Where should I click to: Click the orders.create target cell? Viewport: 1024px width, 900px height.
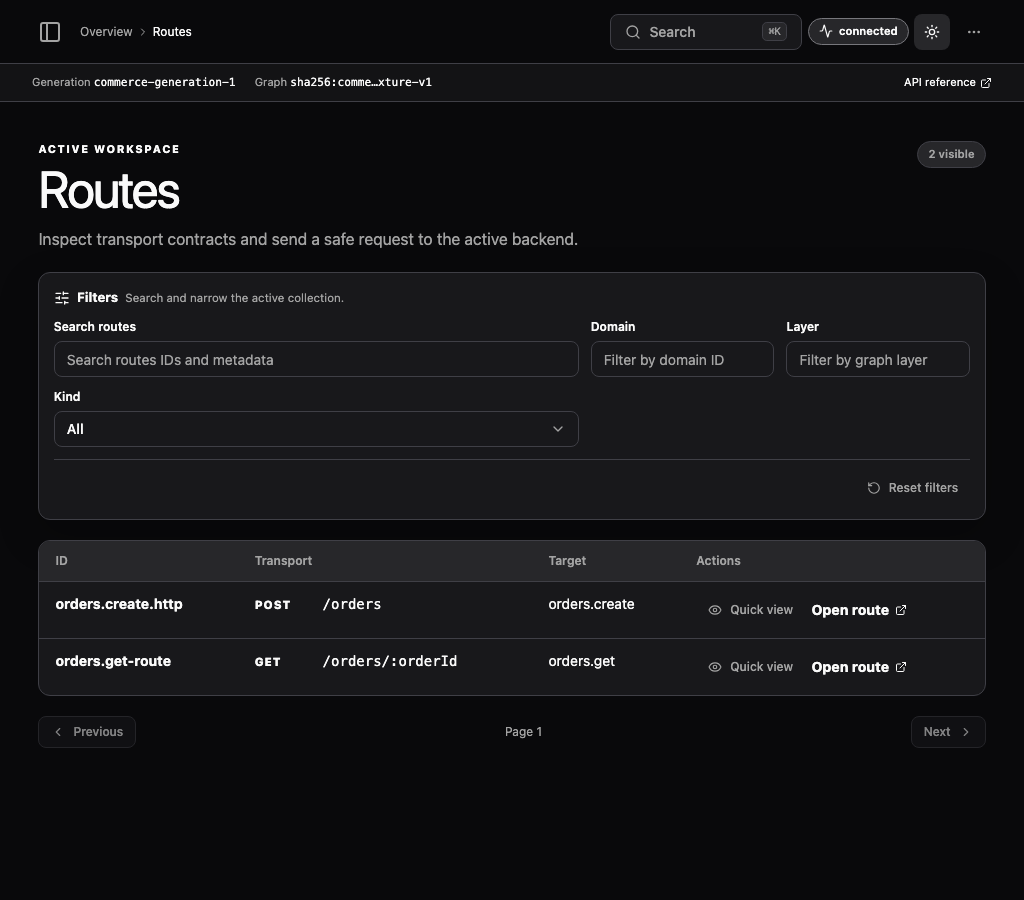[591, 604]
